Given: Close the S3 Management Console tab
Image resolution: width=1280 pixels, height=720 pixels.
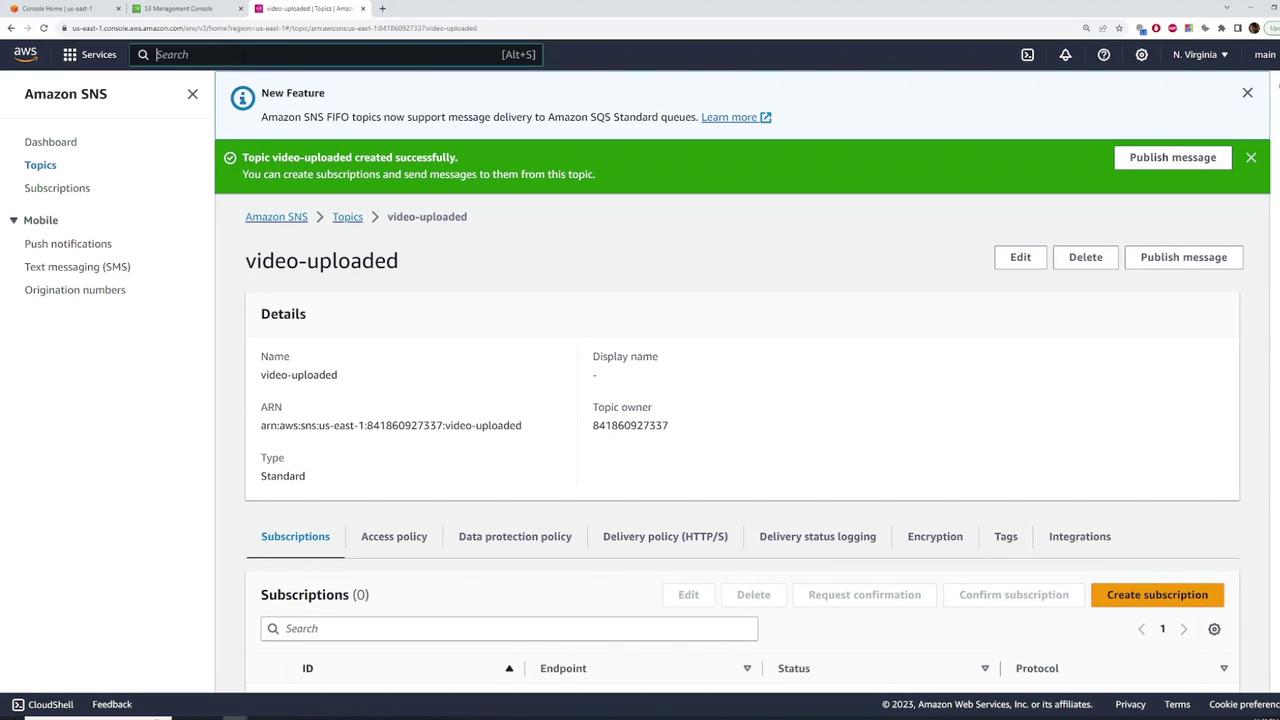Looking at the screenshot, I should tap(241, 8).
